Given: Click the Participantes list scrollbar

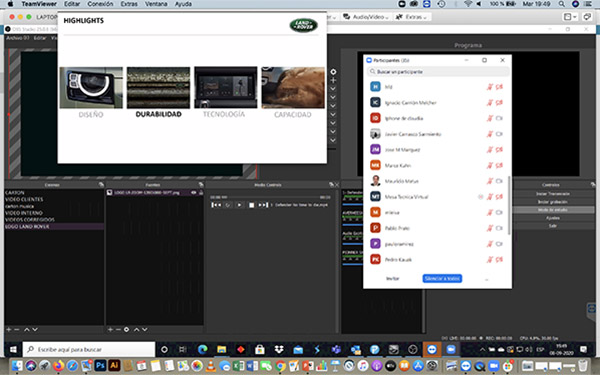Looking at the screenshot, I should [x=509, y=205].
